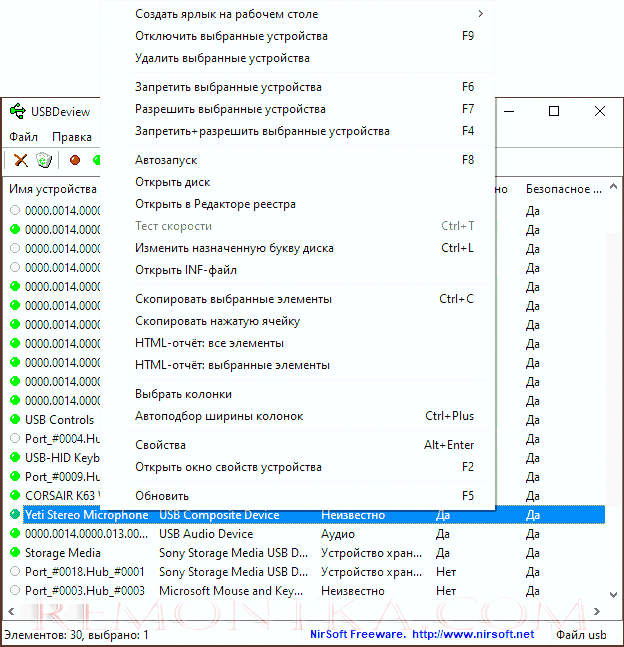Choose 'Отключить выбранные устройства' from context menu
Viewport: 624px width, 647px height.
click(x=231, y=36)
